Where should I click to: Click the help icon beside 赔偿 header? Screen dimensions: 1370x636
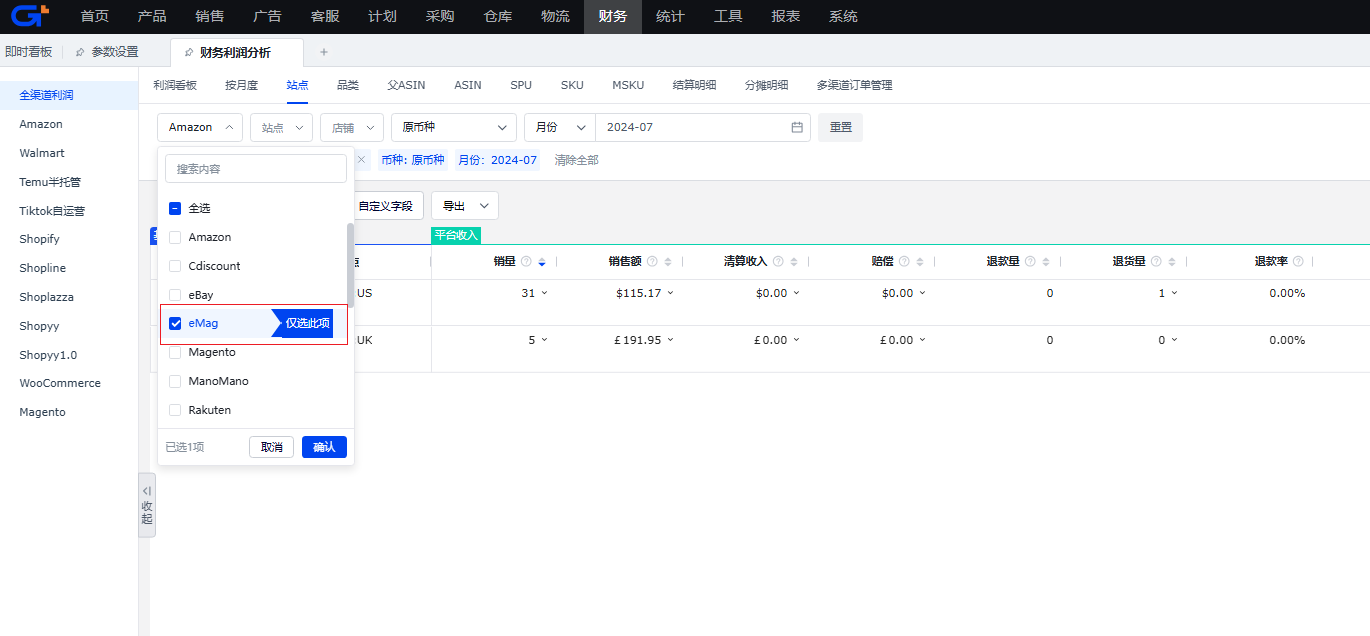pyautogui.click(x=904, y=261)
